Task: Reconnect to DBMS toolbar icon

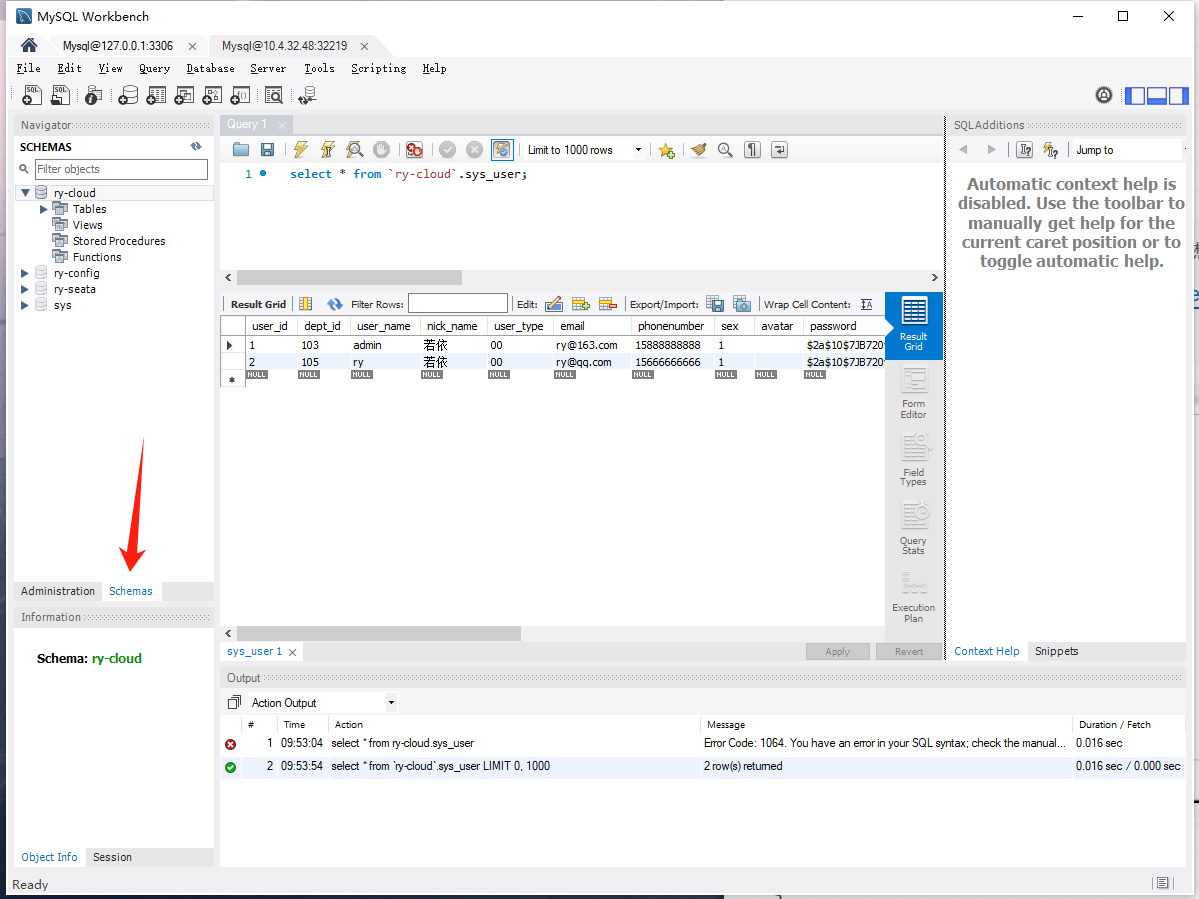Action: pos(307,95)
